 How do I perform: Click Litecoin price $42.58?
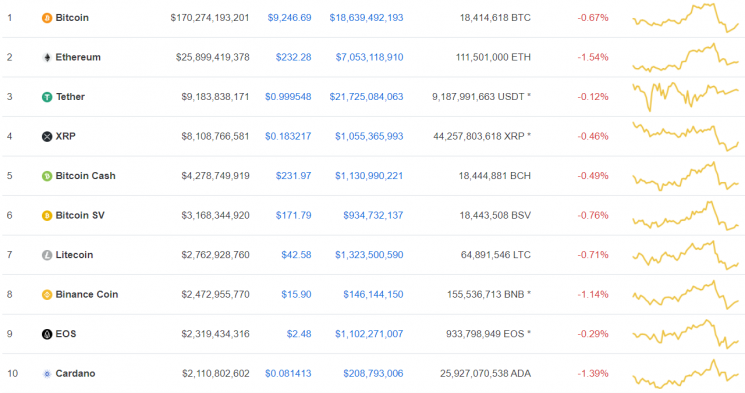click(x=296, y=255)
